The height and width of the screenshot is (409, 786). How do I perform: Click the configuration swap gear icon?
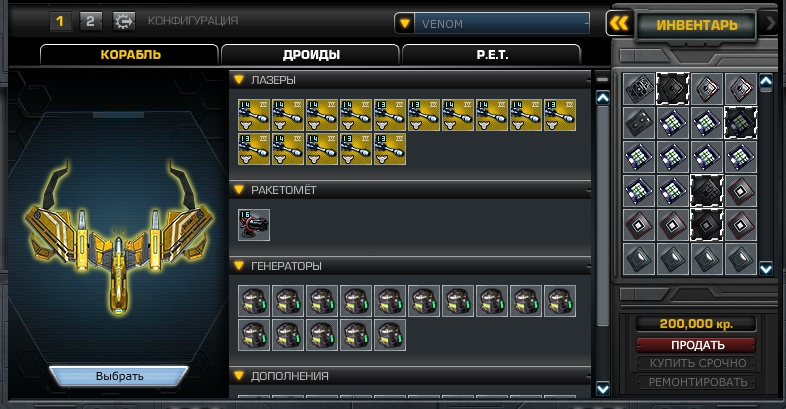(x=123, y=22)
